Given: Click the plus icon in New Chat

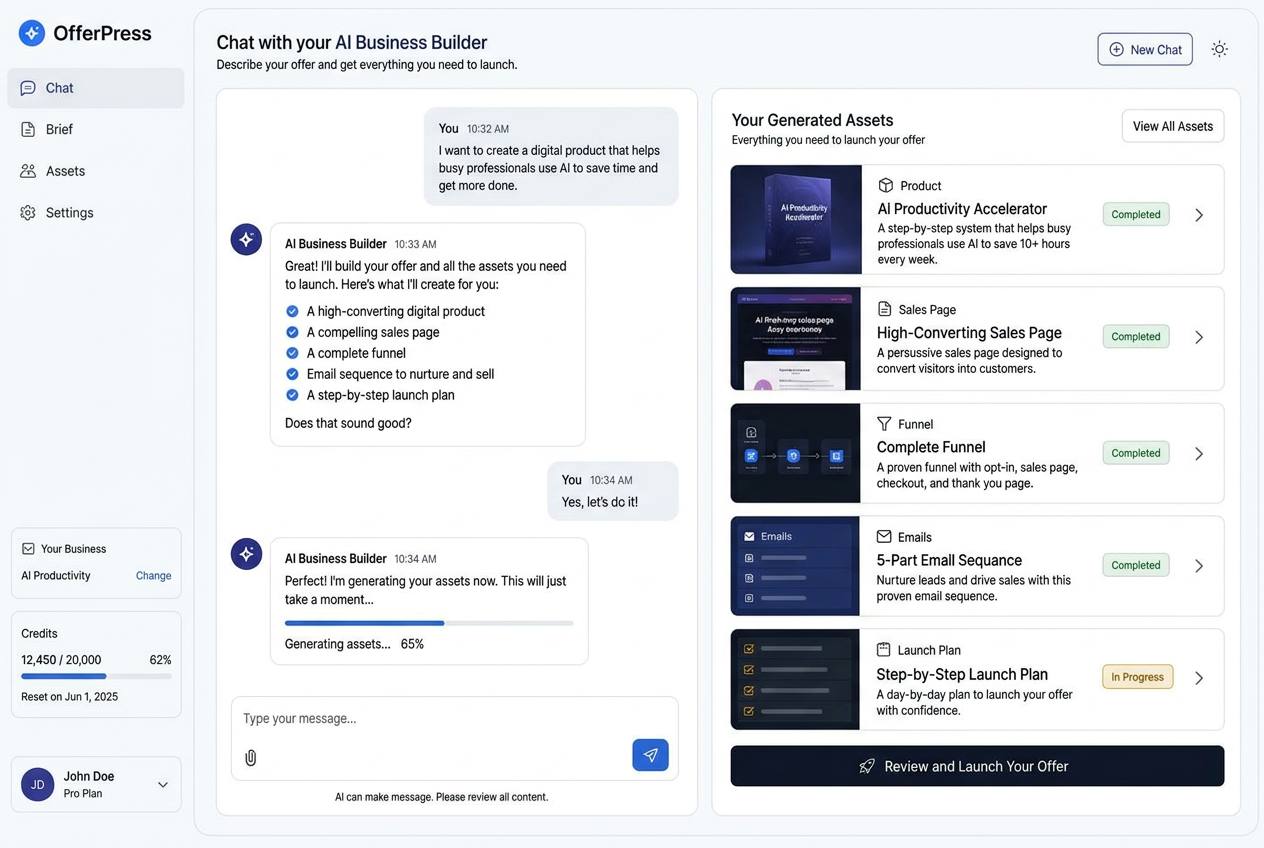Looking at the screenshot, I should point(1117,49).
